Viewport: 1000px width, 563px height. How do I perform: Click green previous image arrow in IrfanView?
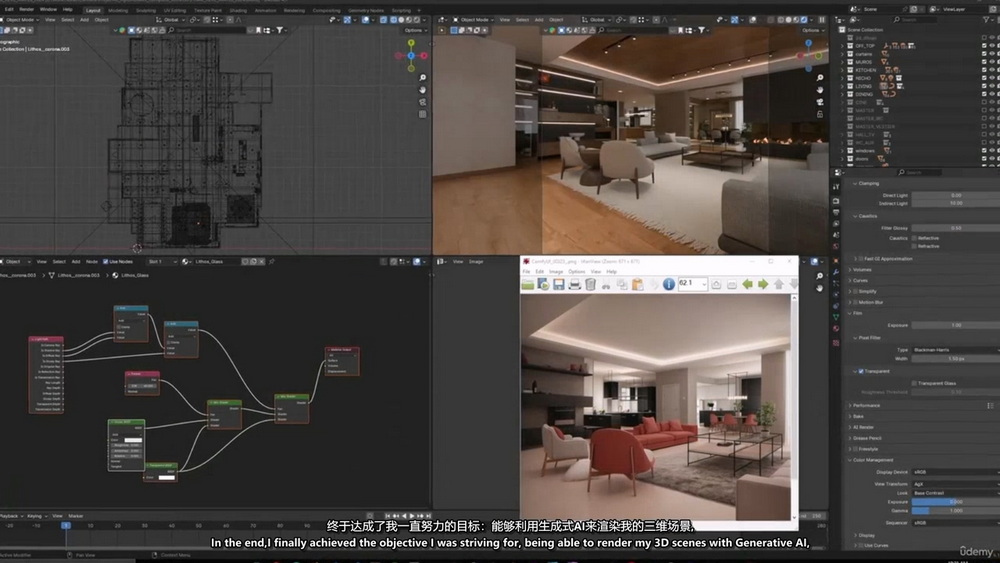(x=747, y=284)
